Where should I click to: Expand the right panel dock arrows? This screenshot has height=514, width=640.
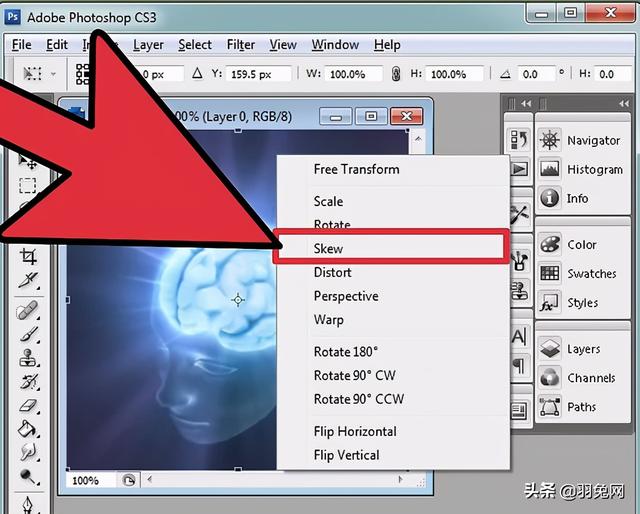(x=624, y=104)
